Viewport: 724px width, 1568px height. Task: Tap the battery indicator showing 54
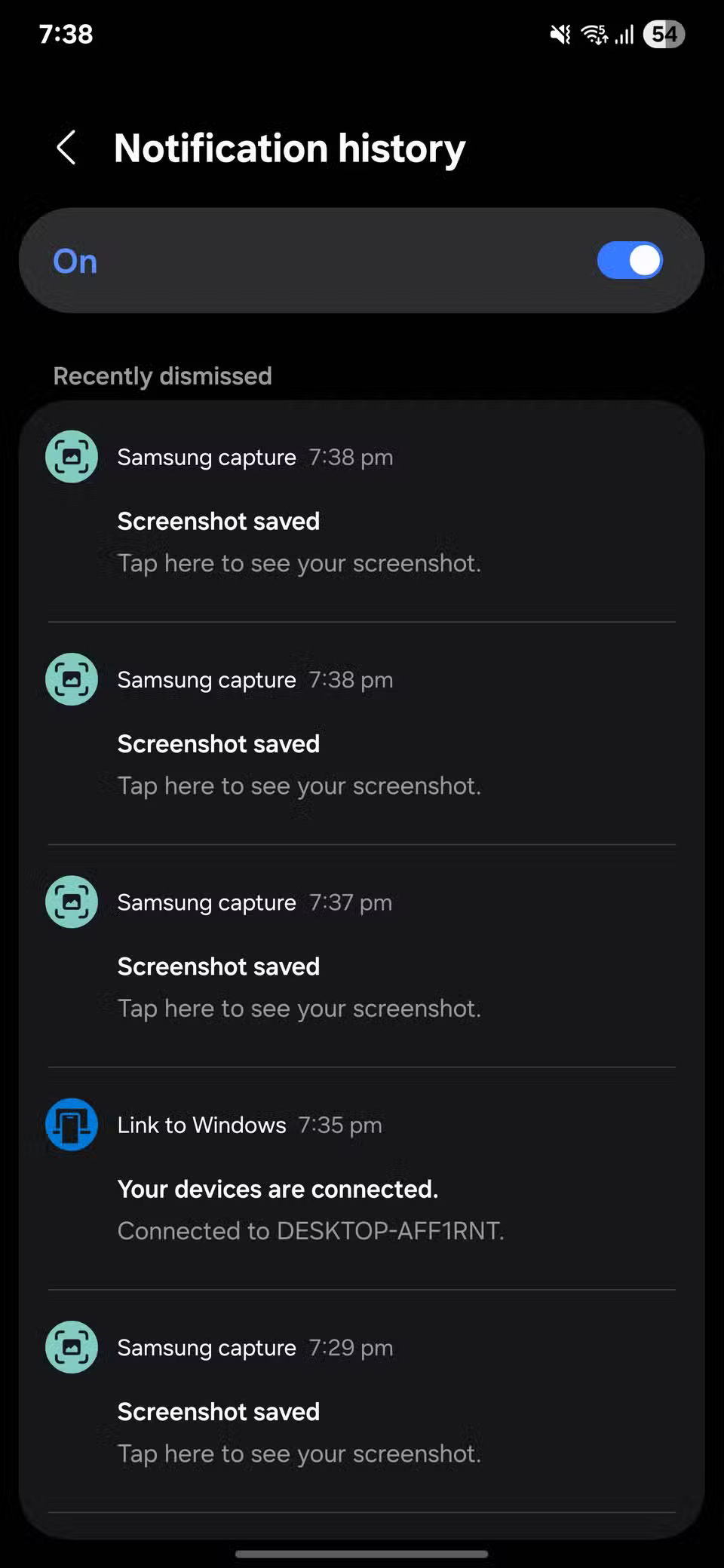click(x=662, y=34)
